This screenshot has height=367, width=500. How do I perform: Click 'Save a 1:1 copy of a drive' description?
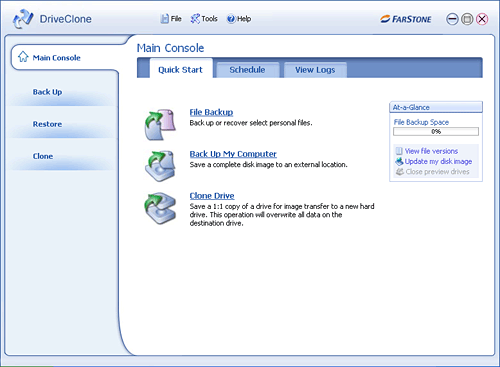point(282,215)
